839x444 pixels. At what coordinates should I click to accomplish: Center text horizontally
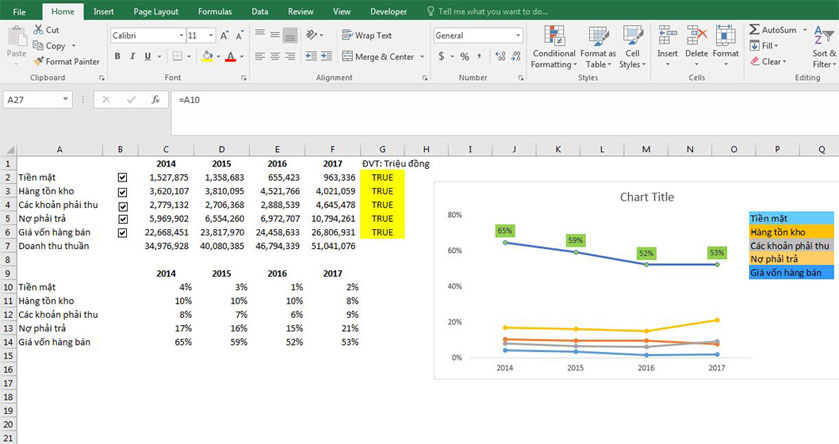tap(275, 56)
